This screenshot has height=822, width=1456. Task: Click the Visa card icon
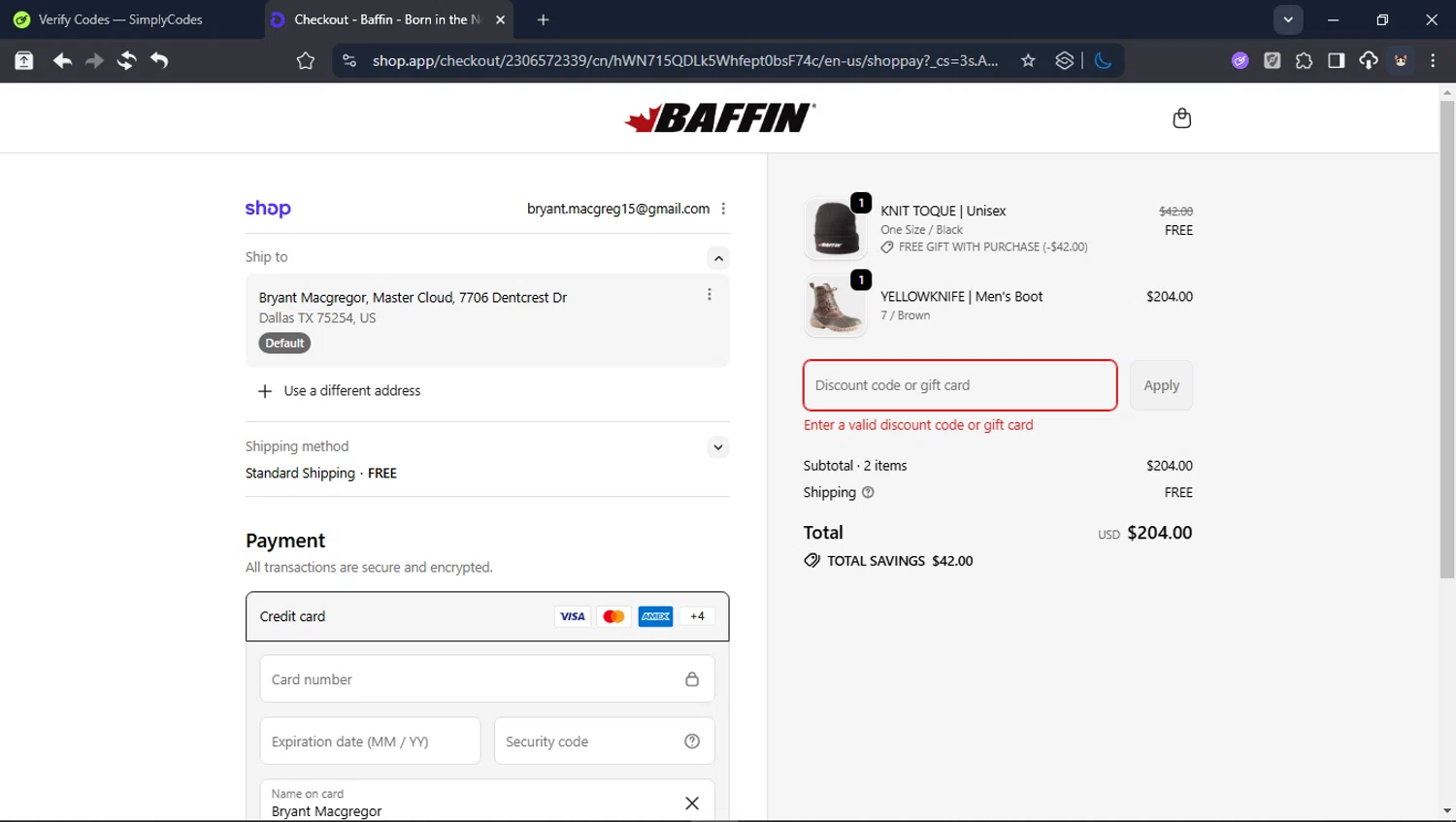click(x=573, y=616)
